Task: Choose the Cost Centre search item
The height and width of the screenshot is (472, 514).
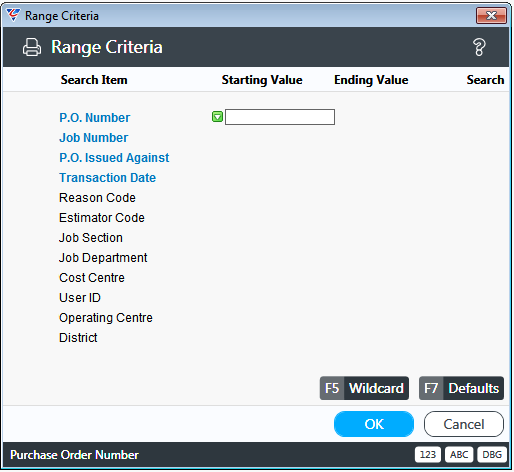Action: 92,278
